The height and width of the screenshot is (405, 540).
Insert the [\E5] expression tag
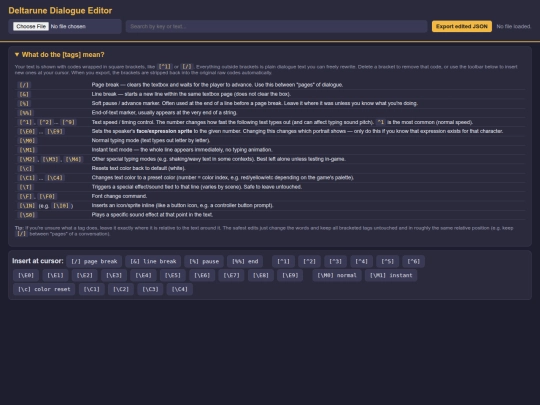tap(173, 275)
